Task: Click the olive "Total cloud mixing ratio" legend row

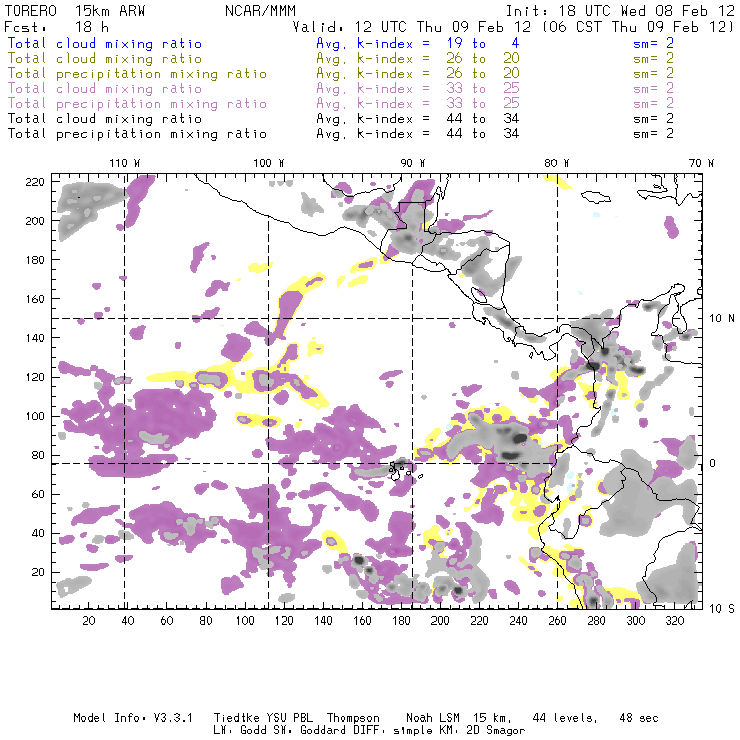Action: pyautogui.click(x=105, y=59)
